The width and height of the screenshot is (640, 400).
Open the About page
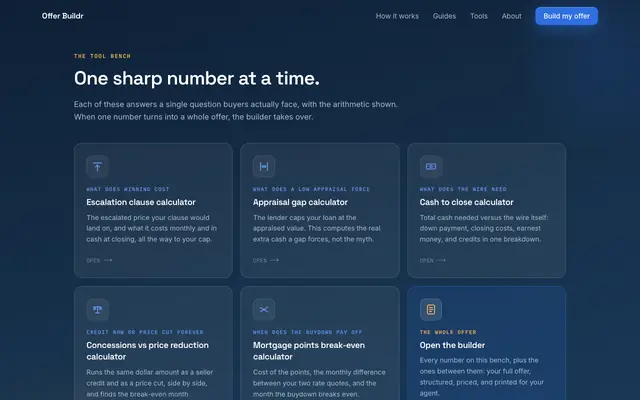point(511,16)
